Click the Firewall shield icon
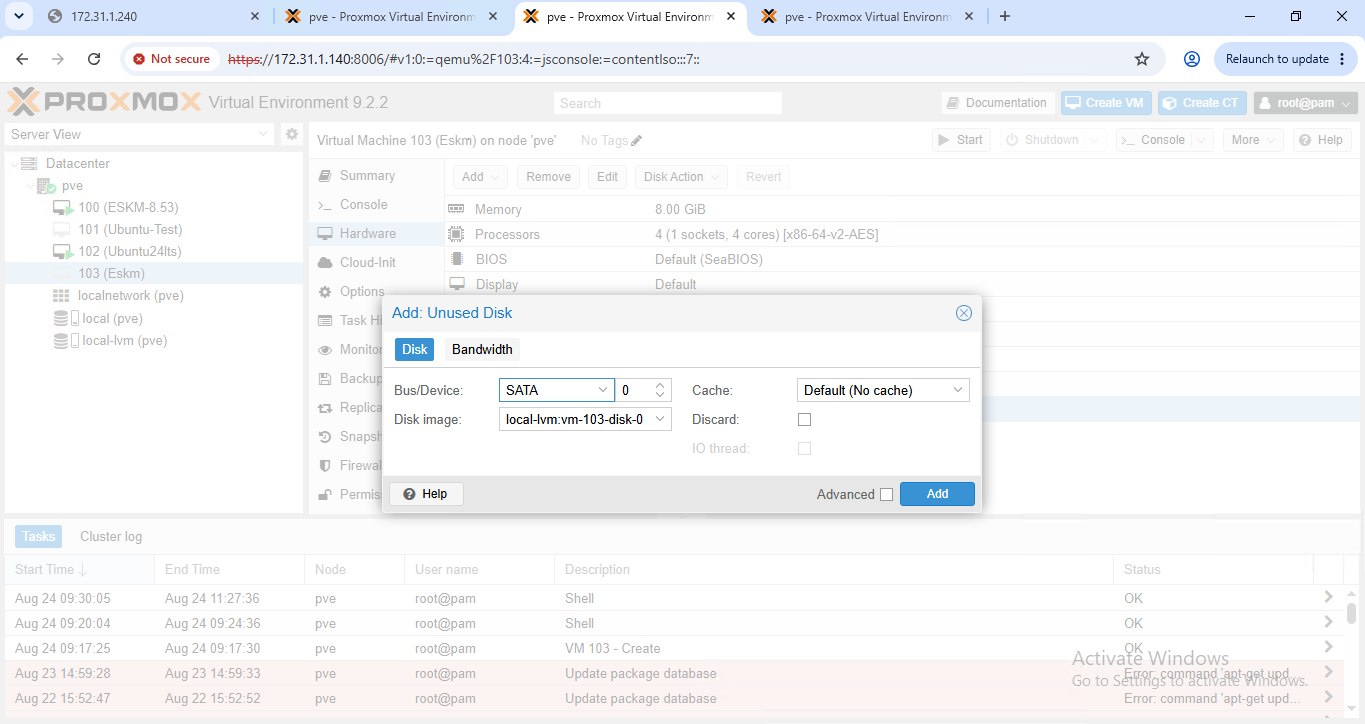The height and width of the screenshot is (724, 1365). click(325, 466)
